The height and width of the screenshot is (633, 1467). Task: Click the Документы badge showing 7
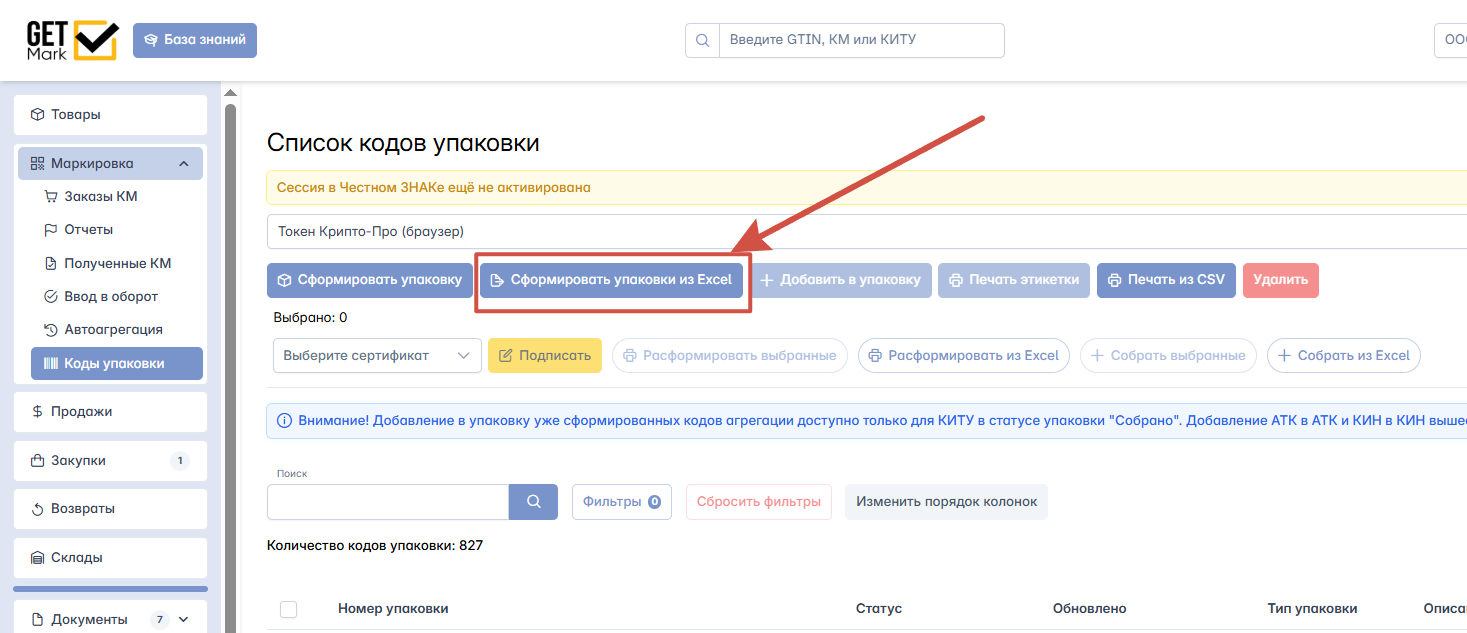tap(160, 620)
